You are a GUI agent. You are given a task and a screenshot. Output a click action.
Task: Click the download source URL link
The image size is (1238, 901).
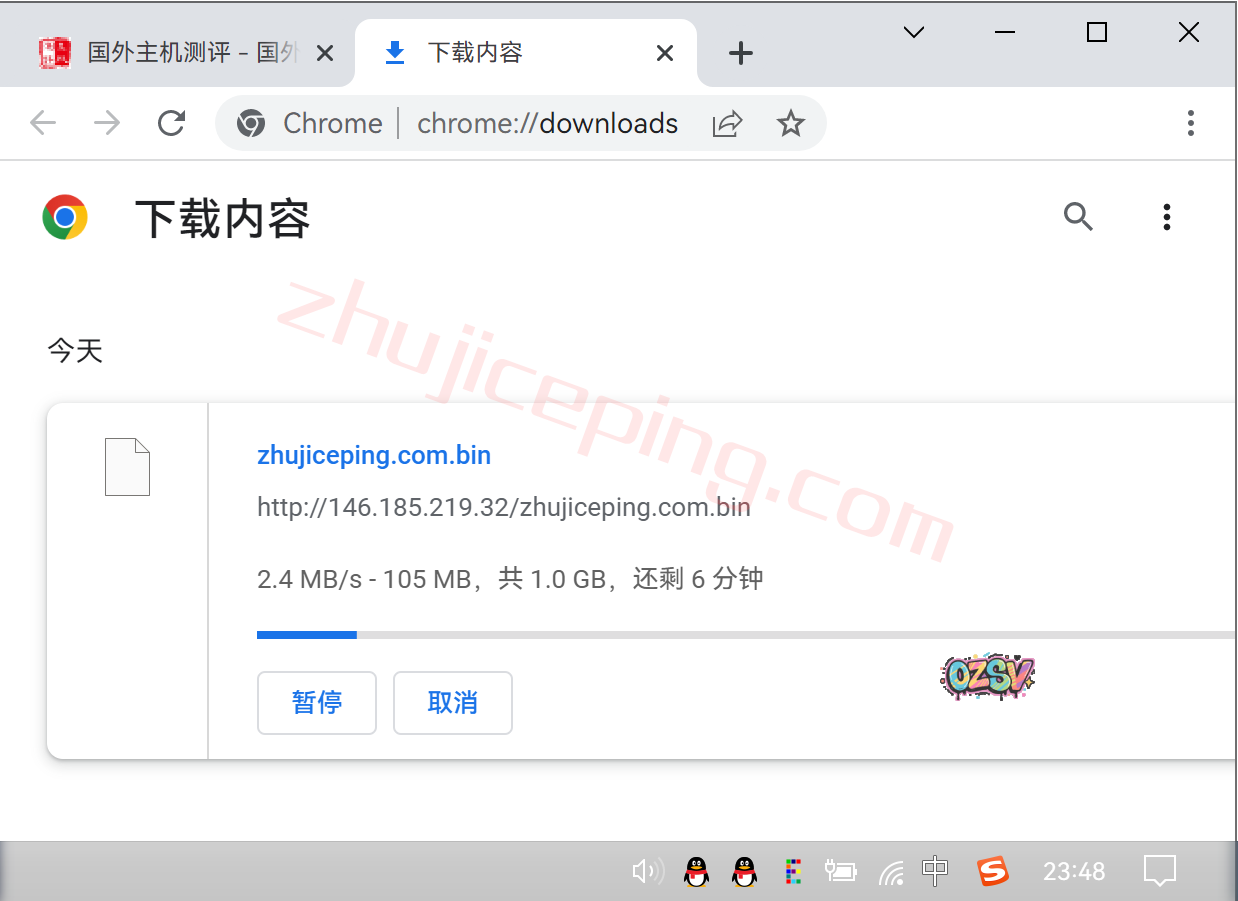click(503, 508)
